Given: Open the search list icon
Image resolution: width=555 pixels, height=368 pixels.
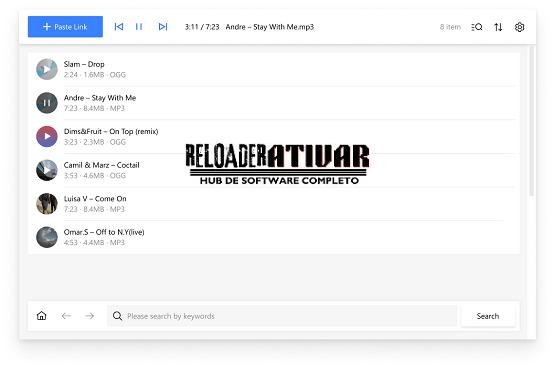Looking at the screenshot, I should [x=477, y=27].
